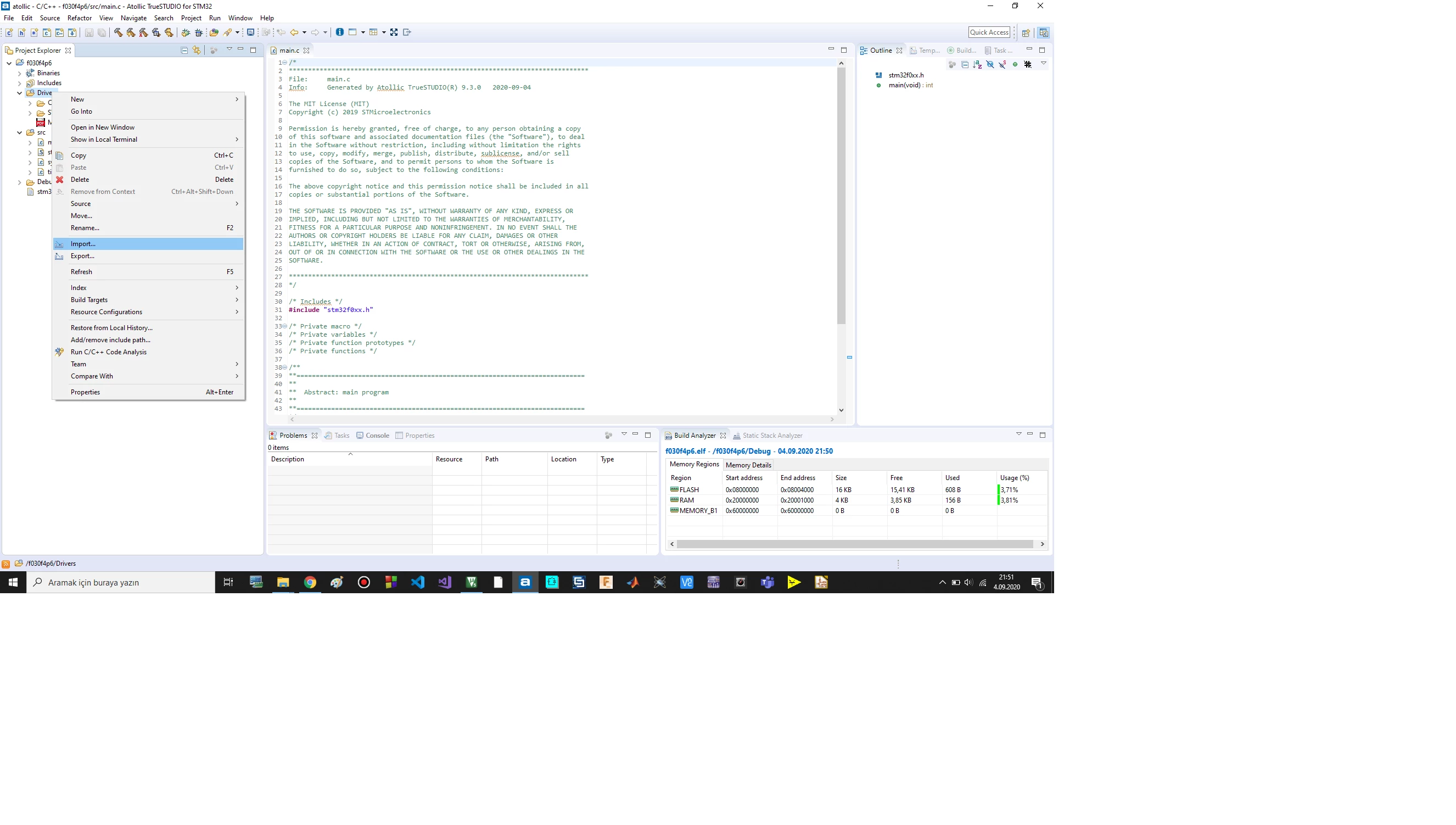This screenshot has height=825, width=1456.
Task: Click the full-screen toggle arrows icon in toolbar
Action: coord(394,32)
